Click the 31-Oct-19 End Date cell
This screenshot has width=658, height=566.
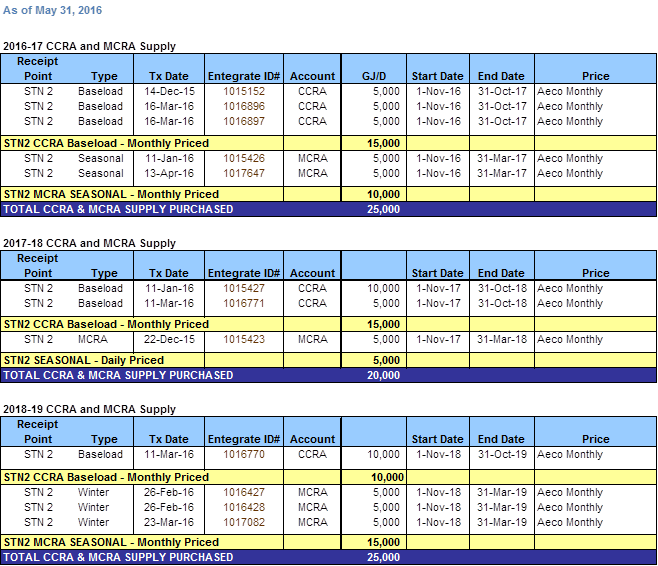(501, 454)
